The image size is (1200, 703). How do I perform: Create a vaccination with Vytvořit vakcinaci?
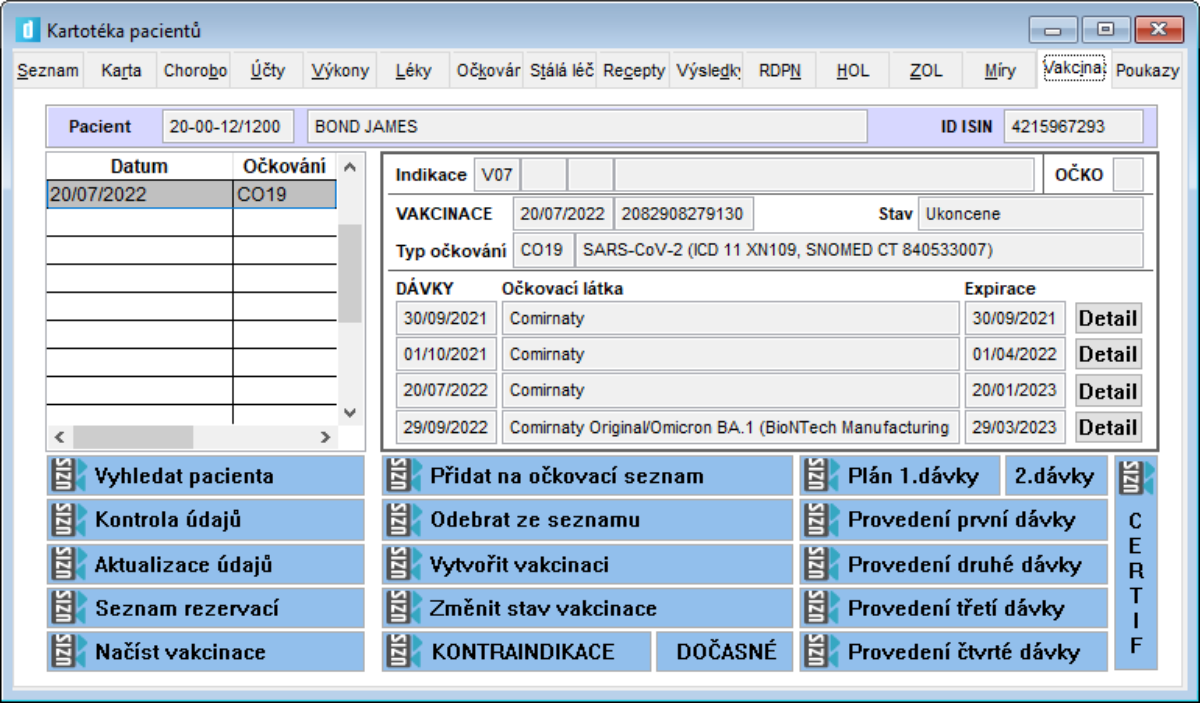pos(587,564)
